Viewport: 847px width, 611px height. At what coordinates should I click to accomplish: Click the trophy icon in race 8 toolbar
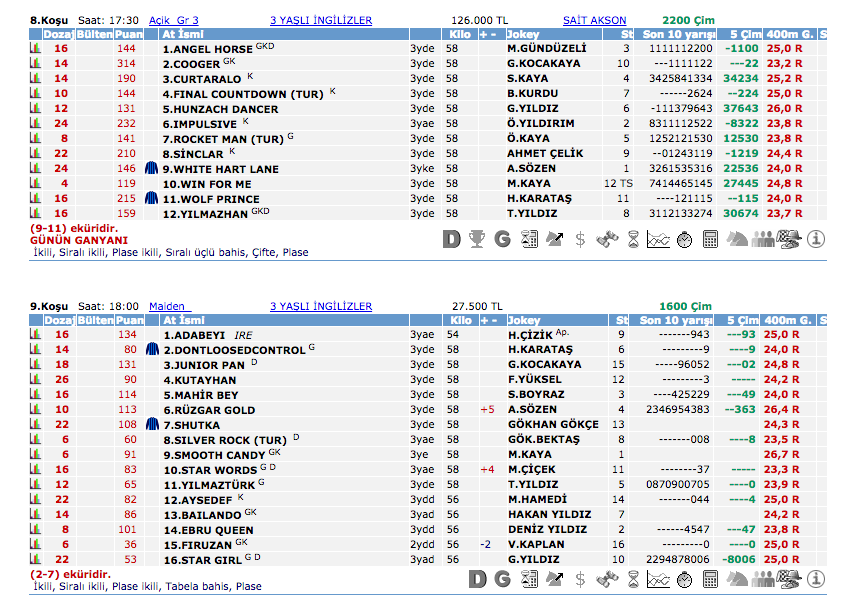tap(477, 239)
